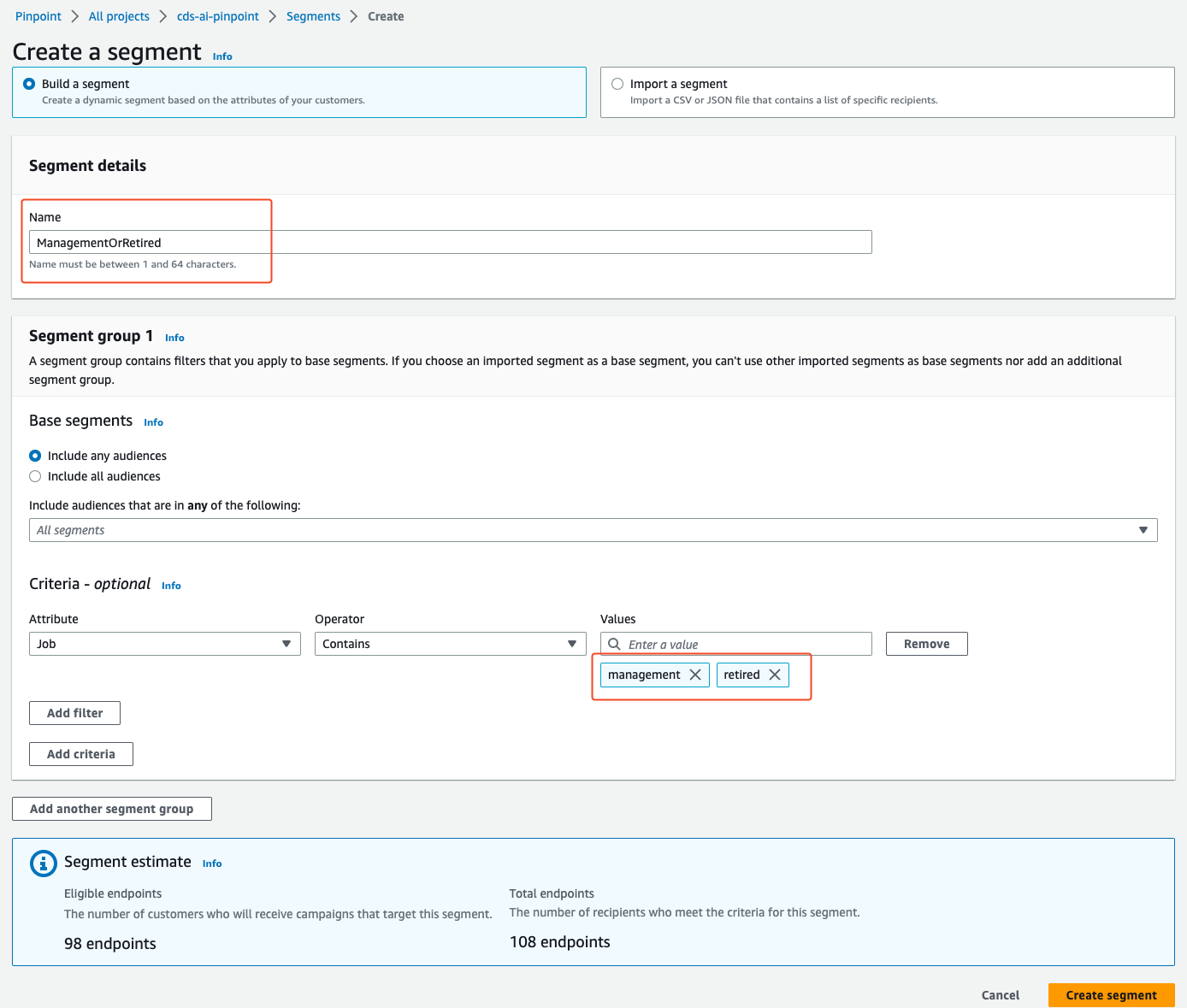
Task: Remove the management value tag
Action: click(695, 675)
